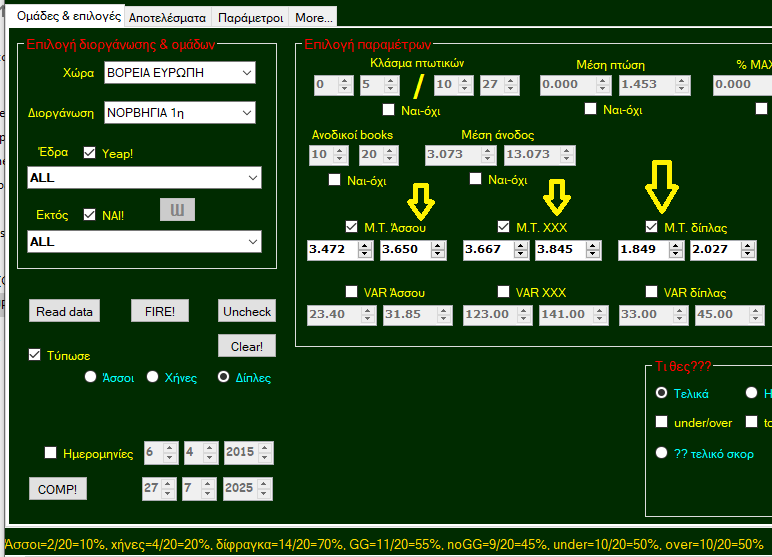Enable the Ημερομηνίες checkbox
The width and height of the screenshot is (772, 557).
pyautogui.click(x=51, y=453)
